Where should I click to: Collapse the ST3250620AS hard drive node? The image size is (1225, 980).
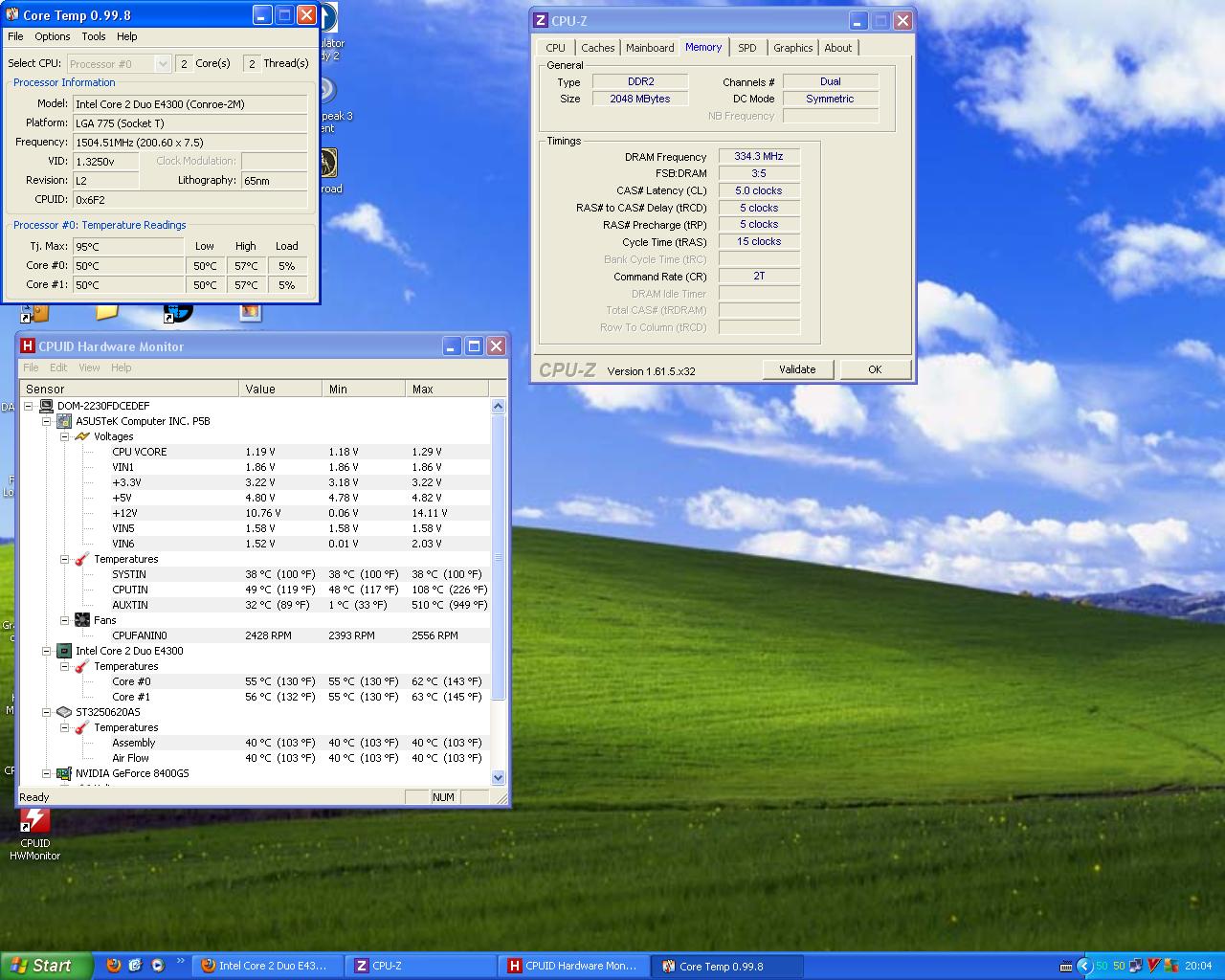pos(46,712)
